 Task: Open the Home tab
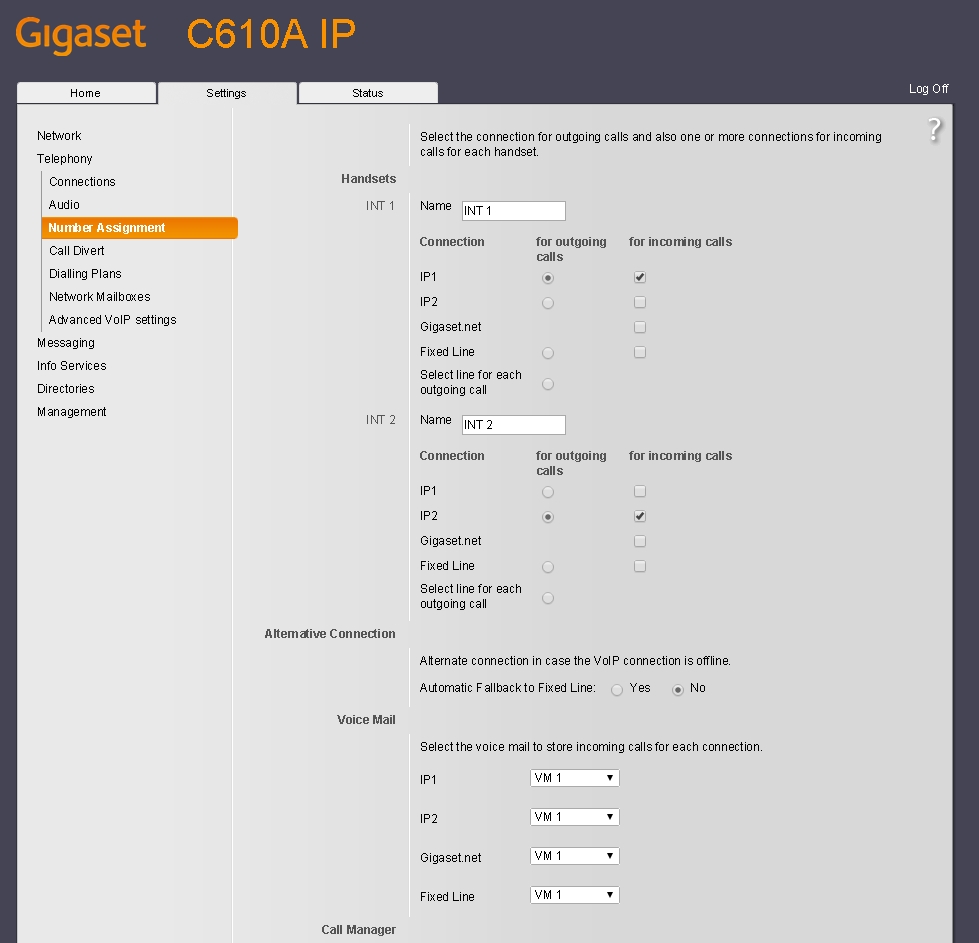coord(86,92)
